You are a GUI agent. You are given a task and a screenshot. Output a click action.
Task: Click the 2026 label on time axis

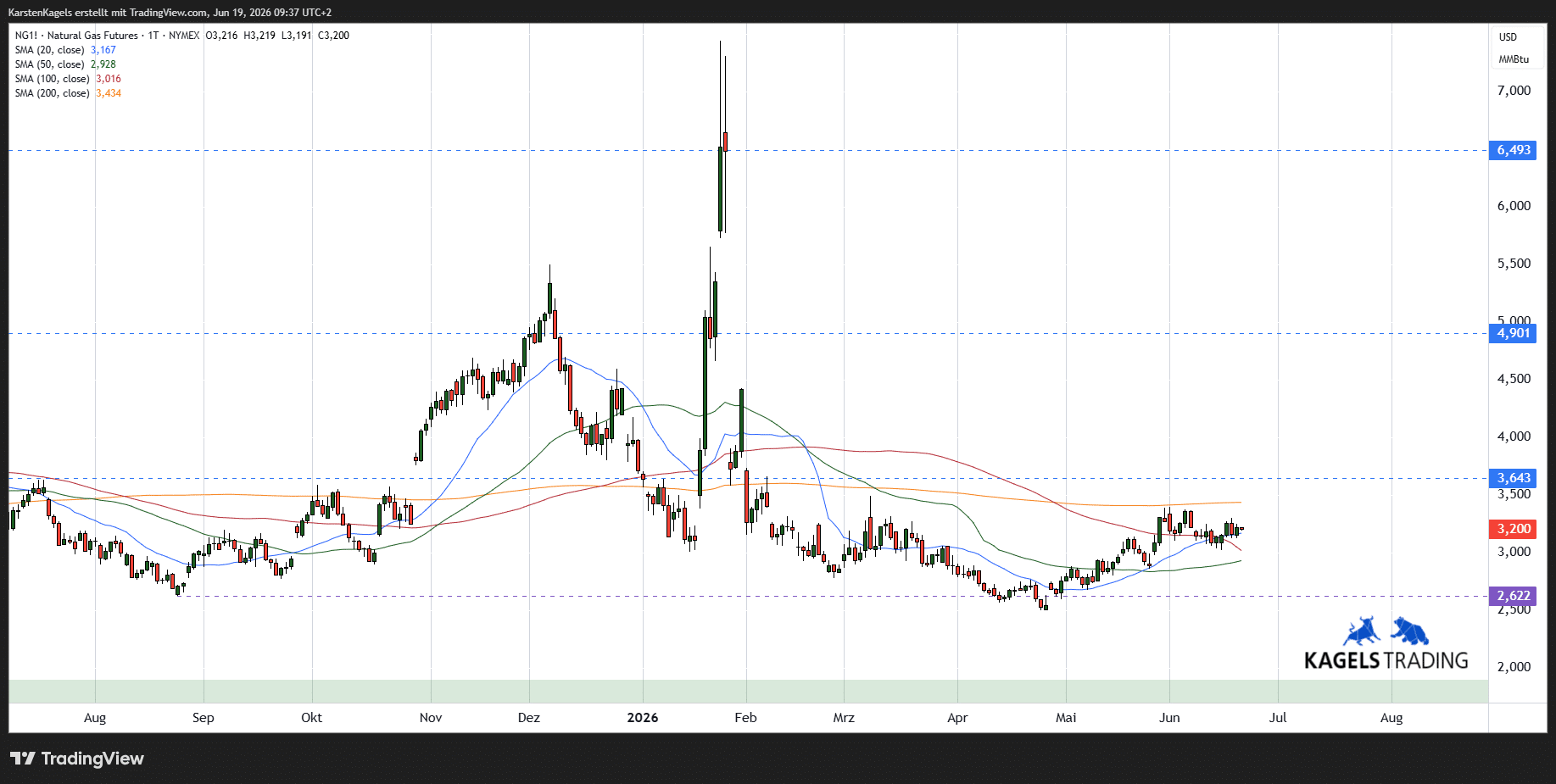(x=643, y=718)
